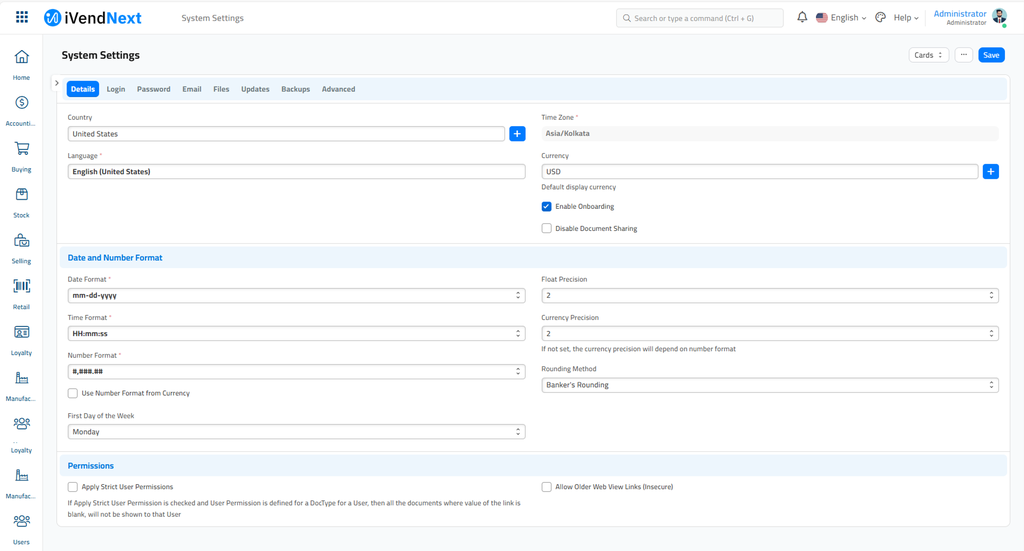Check Apply Strict User Permissions
The image size is (1024, 551).
click(73, 487)
